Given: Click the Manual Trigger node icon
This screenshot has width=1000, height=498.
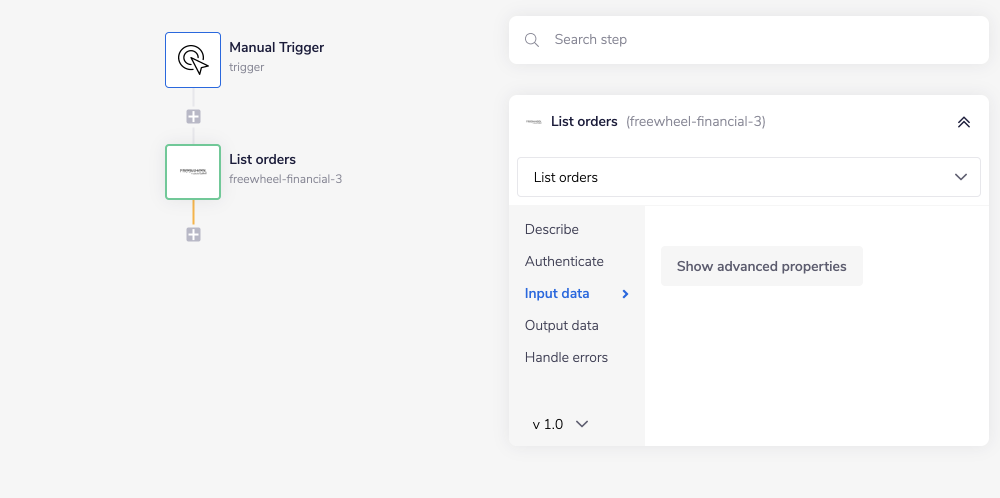Looking at the screenshot, I should tap(193, 60).
